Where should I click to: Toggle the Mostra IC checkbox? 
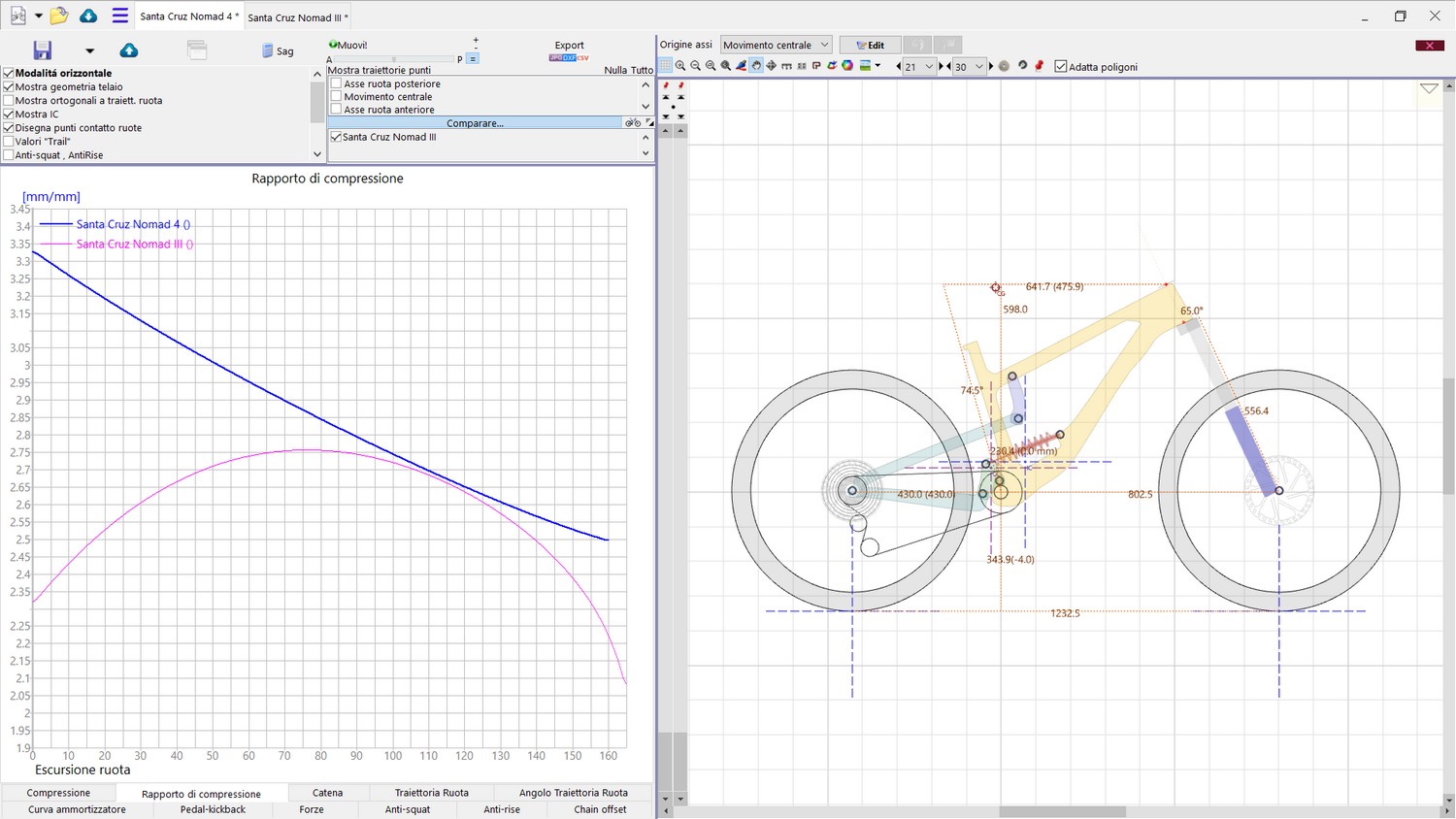pyautogui.click(x=9, y=114)
